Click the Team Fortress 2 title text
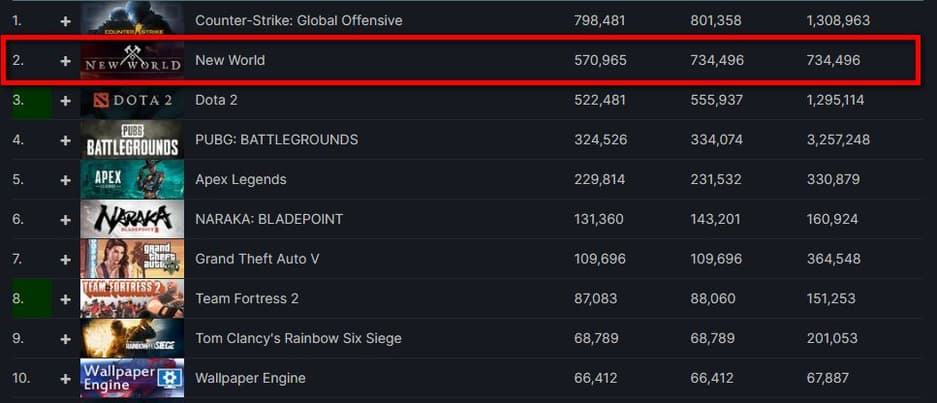 [x=247, y=298]
